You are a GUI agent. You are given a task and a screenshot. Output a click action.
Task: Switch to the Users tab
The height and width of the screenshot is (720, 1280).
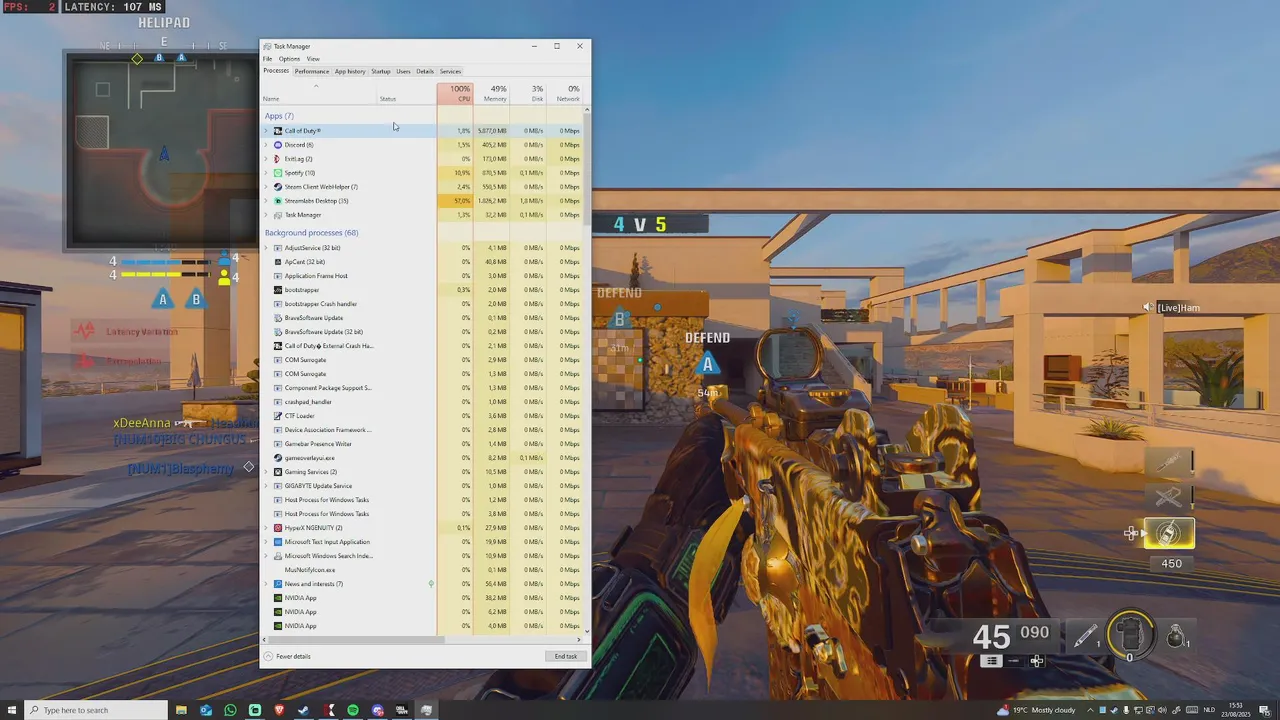click(x=403, y=71)
